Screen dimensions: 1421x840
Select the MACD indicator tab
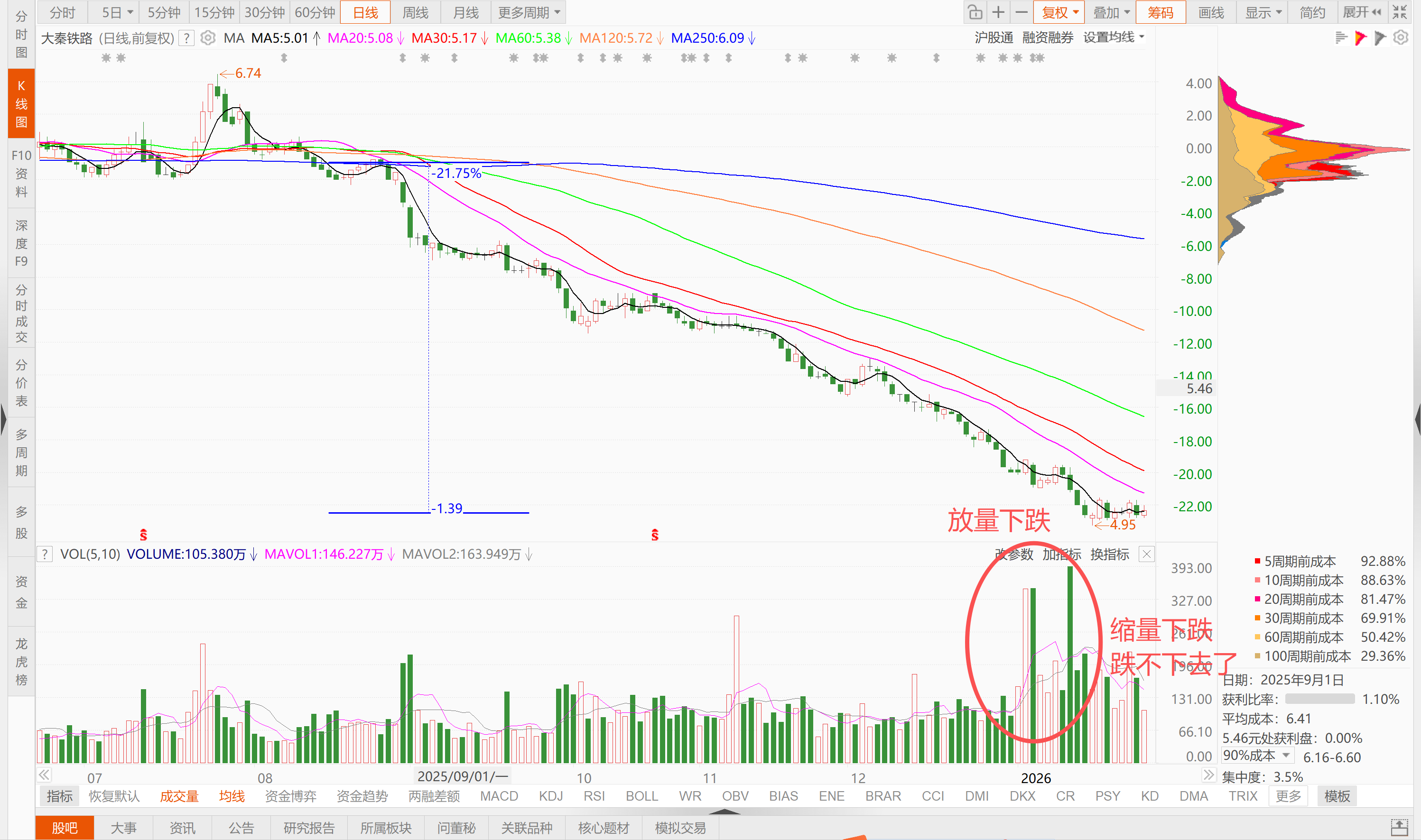click(x=499, y=796)
